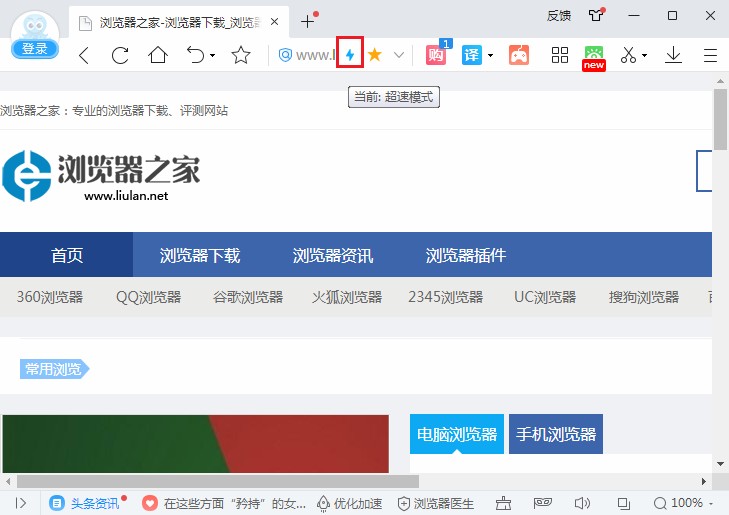Click 优化加速 rocket in status bar
This screenshot has width=729, height=515.
[x=350, y=503]
